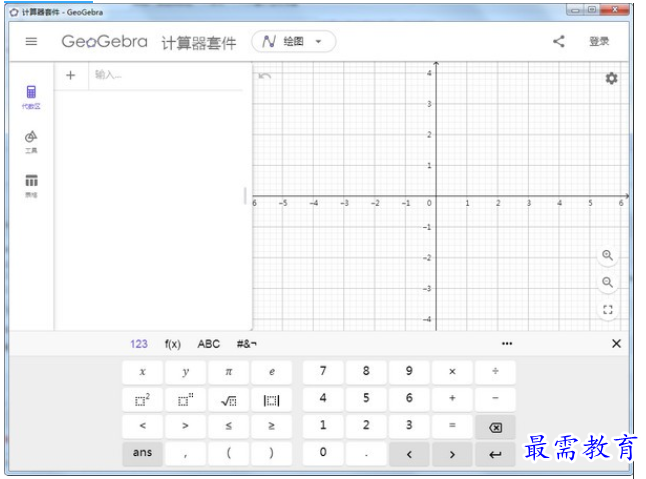646x479 pixels.
Task: Close the virtual keyboard
Action: pyautogui.click(x=616, y=343)
